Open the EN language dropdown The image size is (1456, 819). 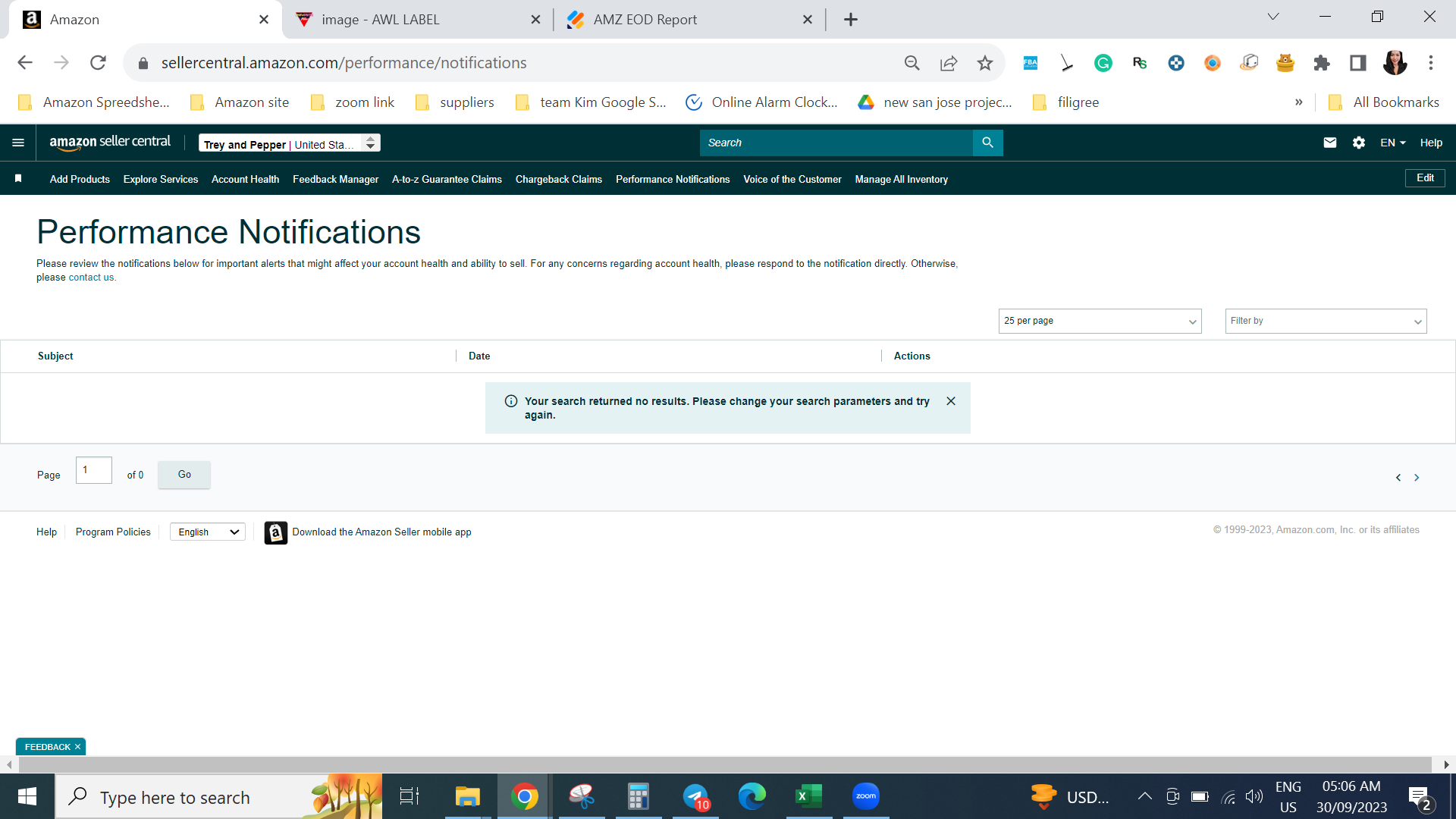point(1393,143)
